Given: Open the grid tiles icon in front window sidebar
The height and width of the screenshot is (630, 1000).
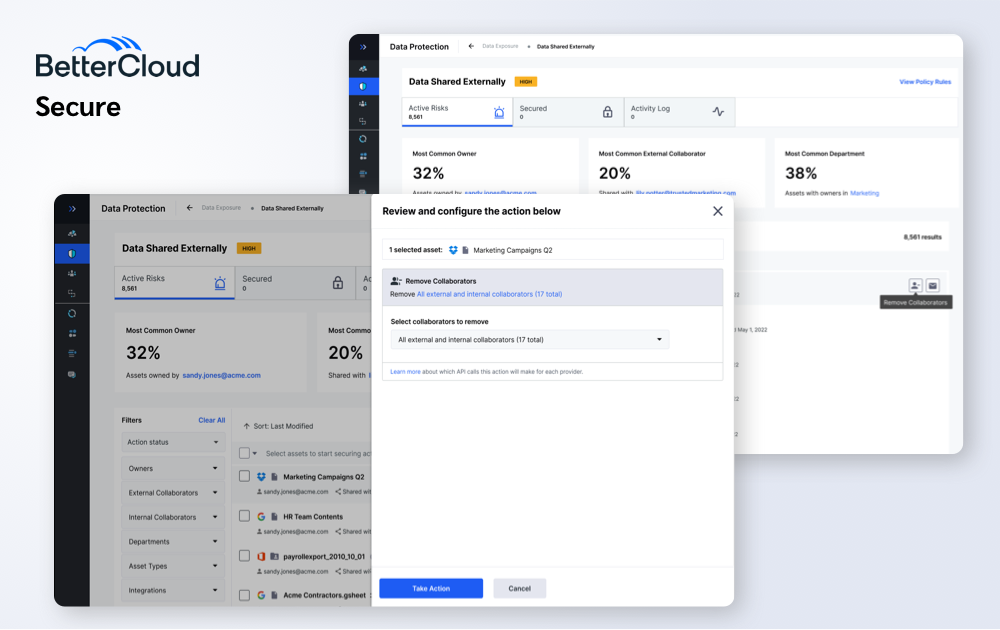Looking at the screenshot, I should [x=72, y=333].
